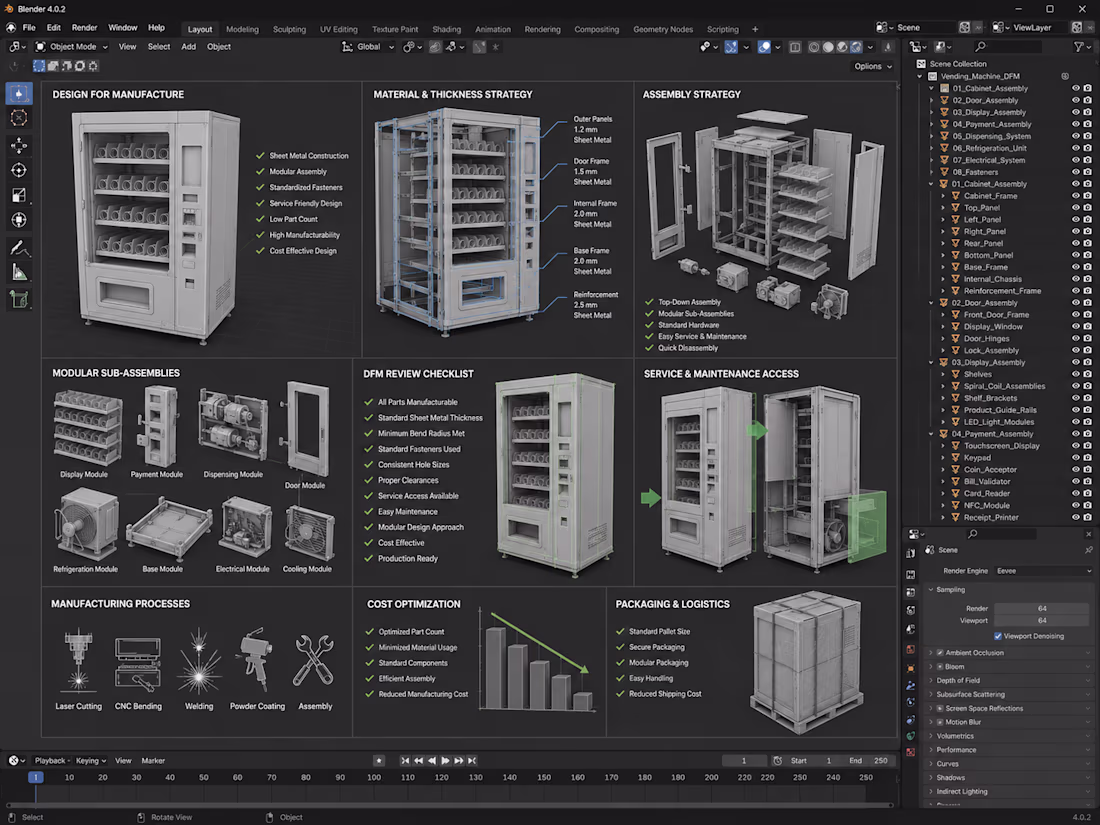This screenshot has height=825, width=1100.
Task: Open the Material properties tab icon
Action: pyautogui.click(x=910, y=752)
